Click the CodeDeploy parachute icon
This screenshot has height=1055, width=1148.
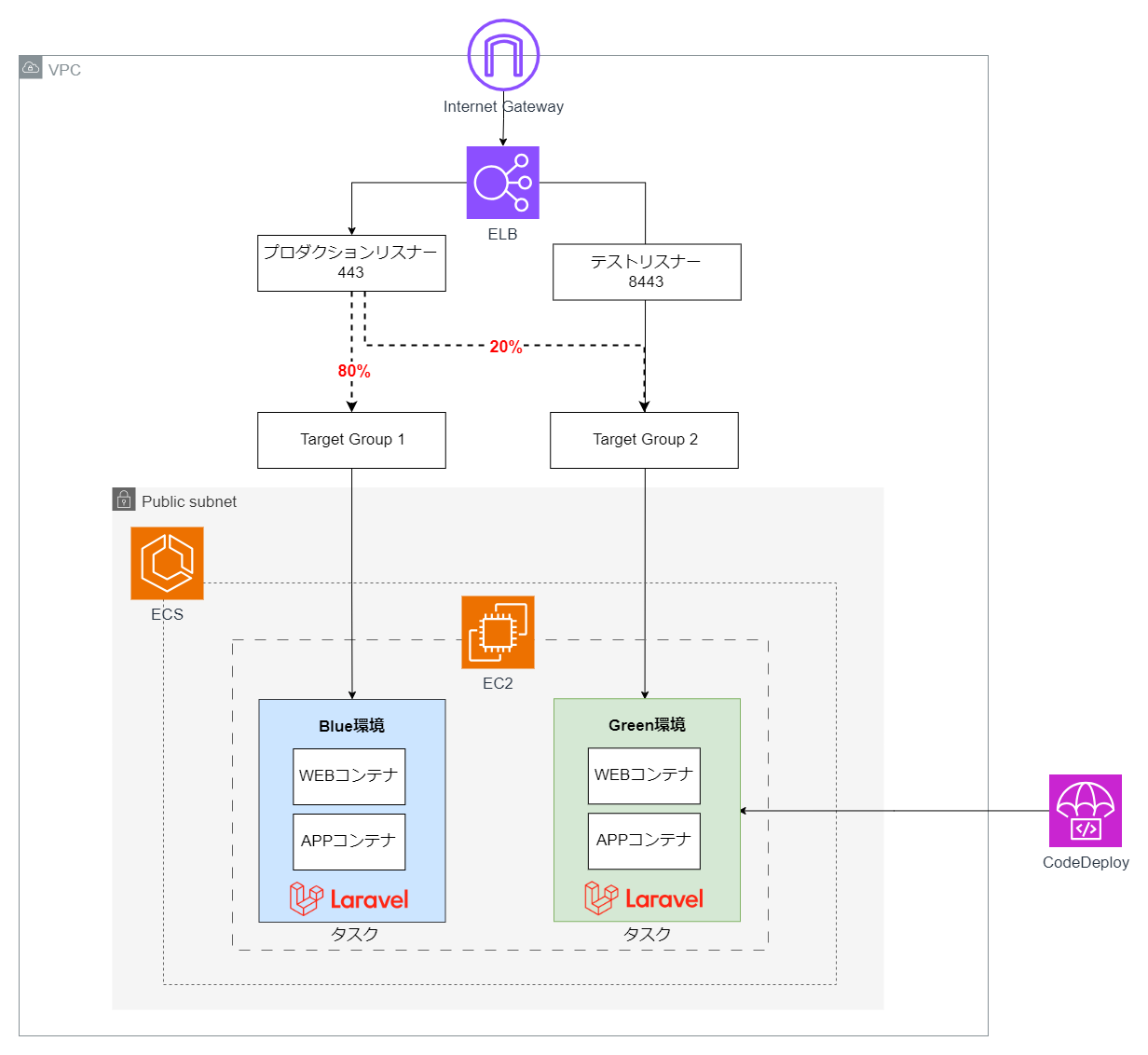point(1086,810)
